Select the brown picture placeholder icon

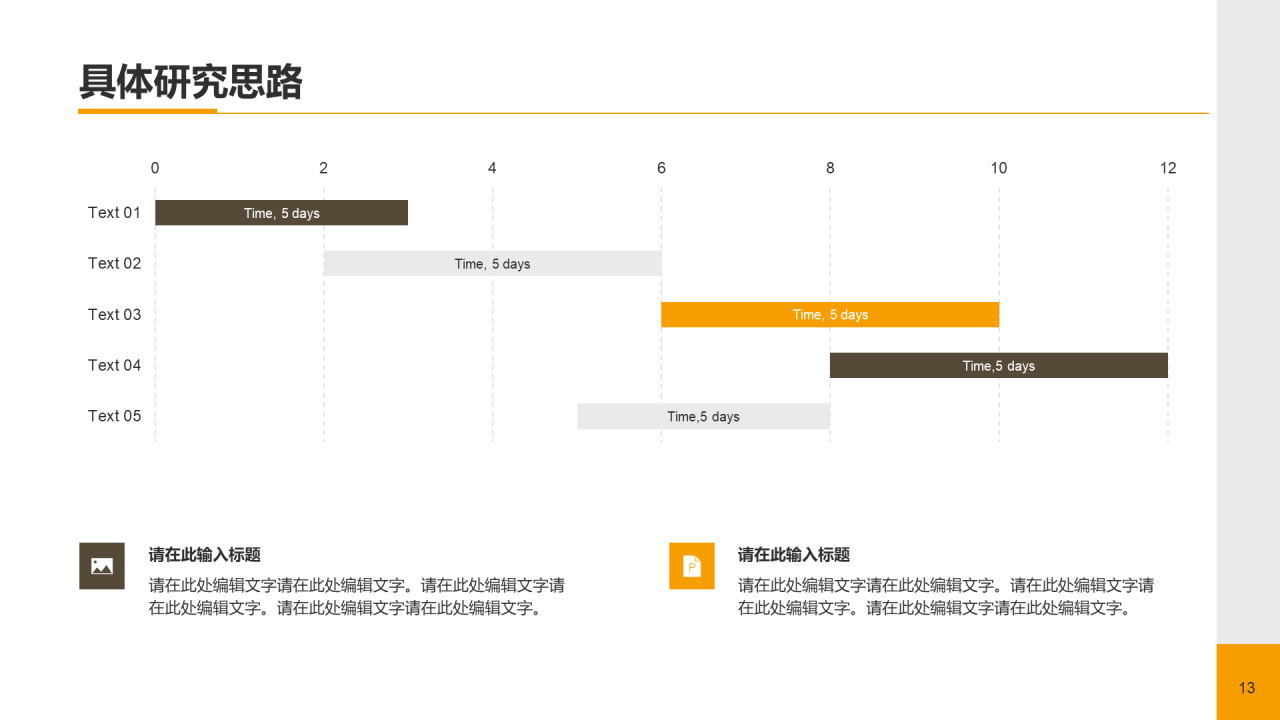(101, 566)
